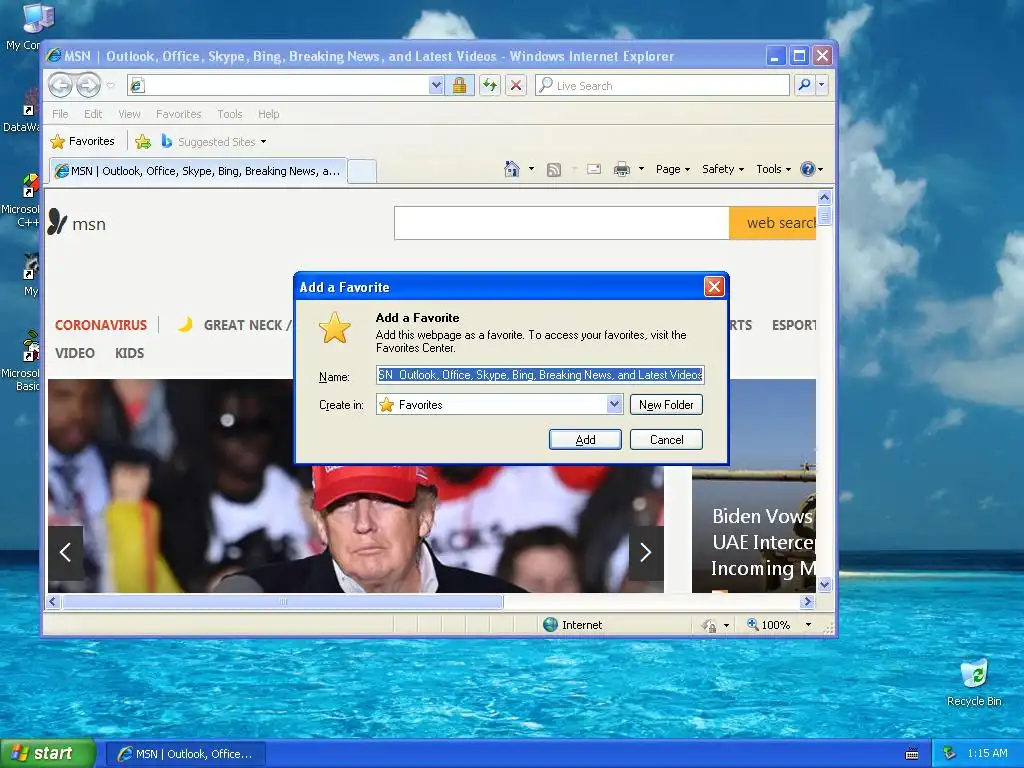This screenshot has height=768, width=1024.
Task: Click the Live Search magnifier button
Action: (805, 85)
